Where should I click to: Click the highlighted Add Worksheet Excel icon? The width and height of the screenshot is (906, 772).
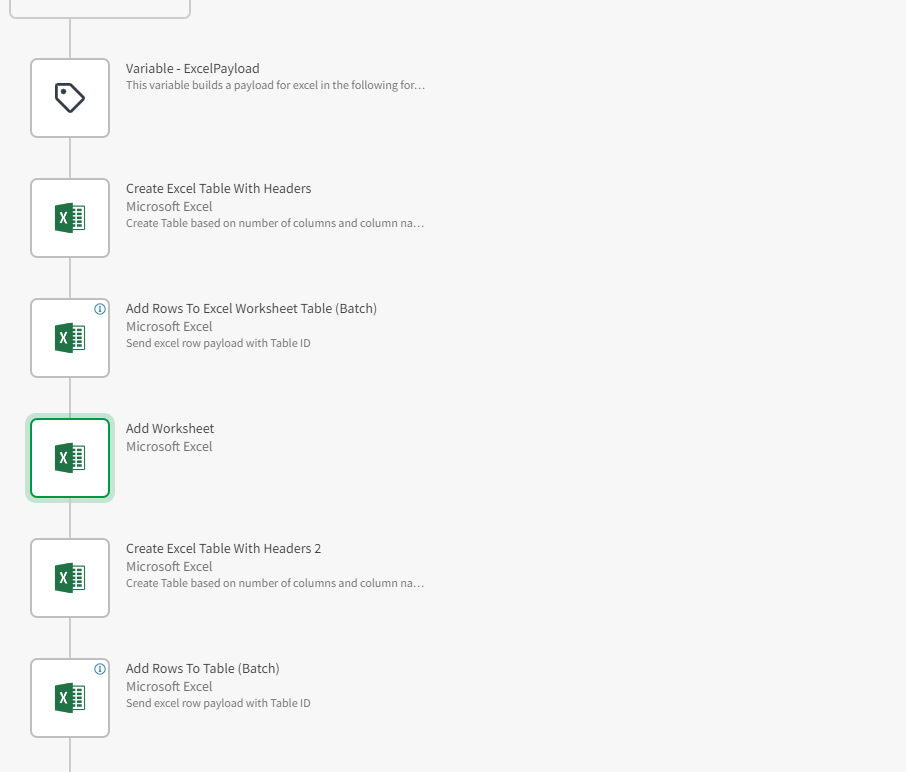[x=70, y=458]
